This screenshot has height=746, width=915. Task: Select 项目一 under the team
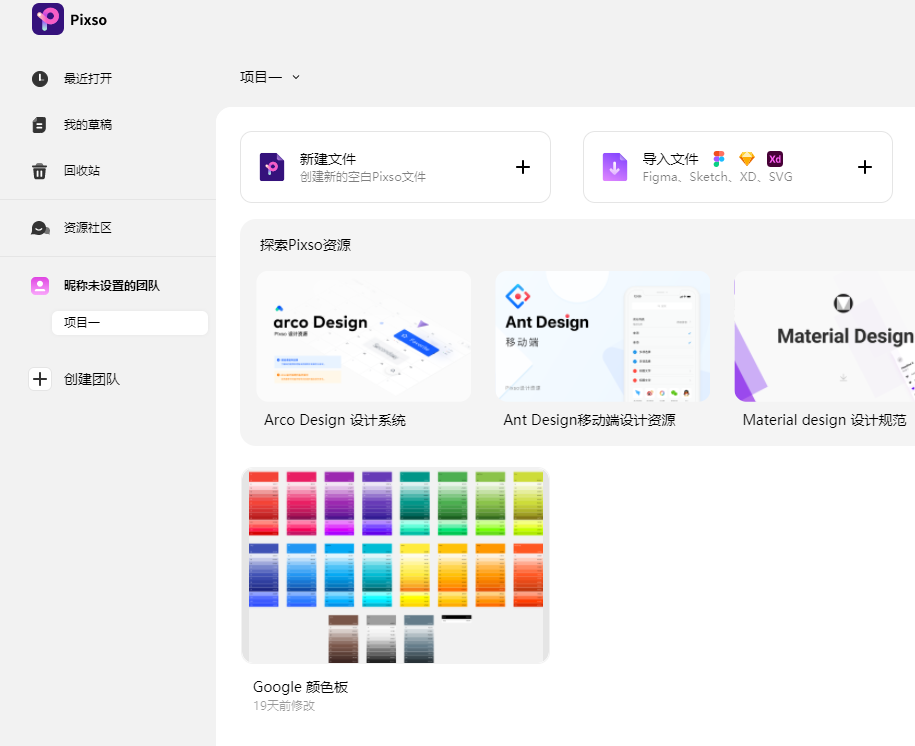click(x=130, y=323)
